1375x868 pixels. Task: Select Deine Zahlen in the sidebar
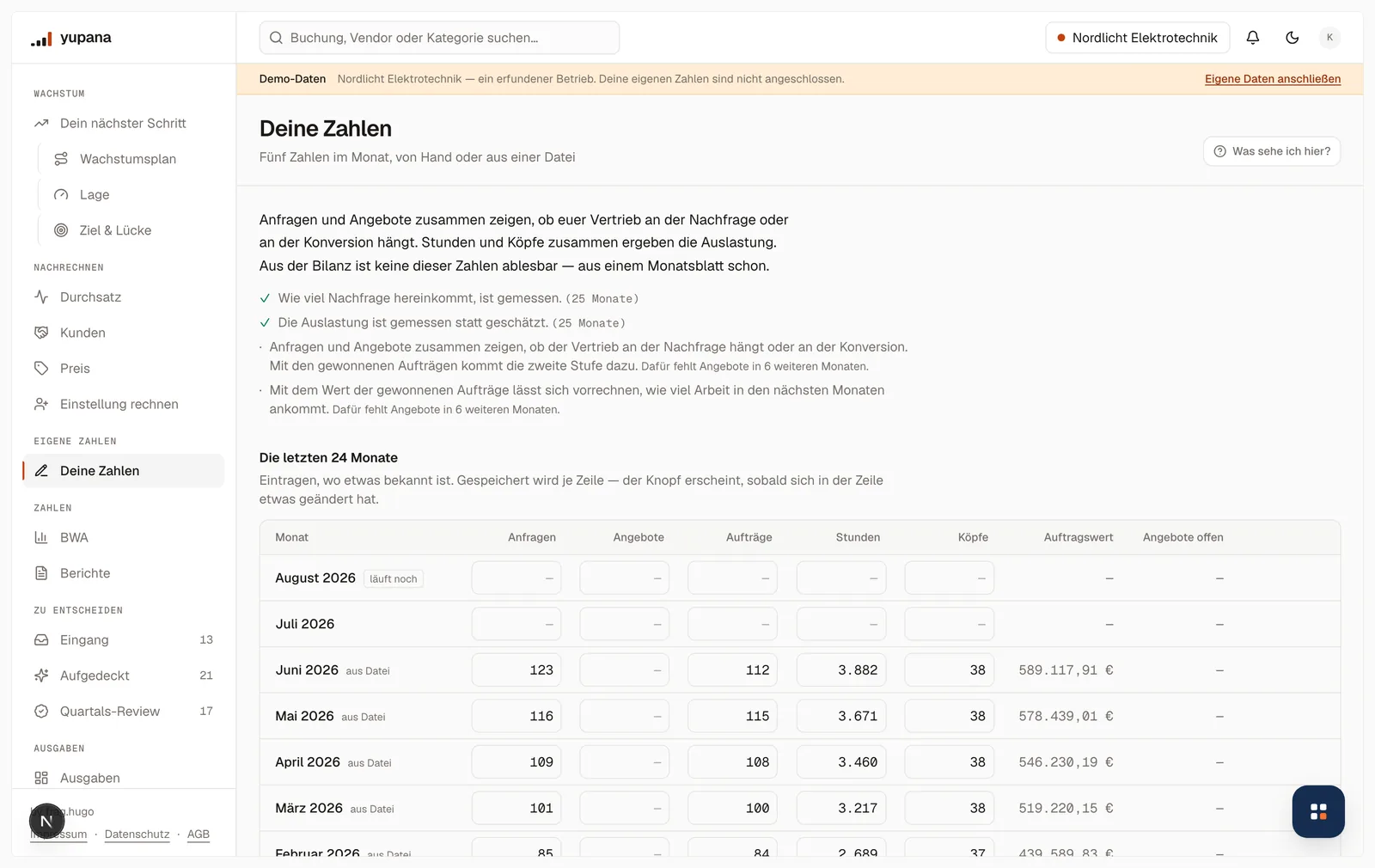click(x=124, y=471)
